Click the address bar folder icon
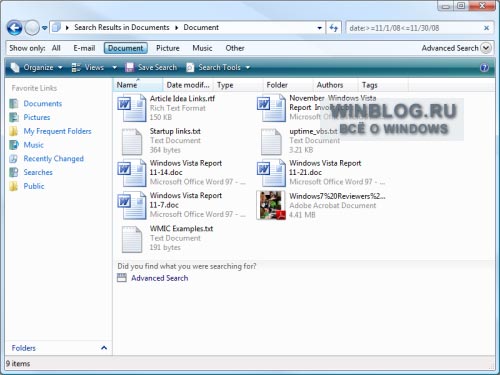Screen dimensions: 500x375 pyautogui.click(x=57, y=27)
